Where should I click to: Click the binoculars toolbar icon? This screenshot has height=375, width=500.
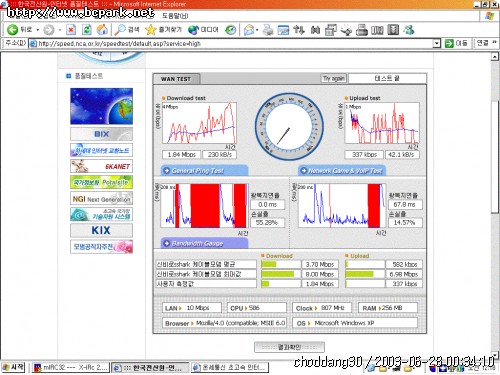point(315,30)
